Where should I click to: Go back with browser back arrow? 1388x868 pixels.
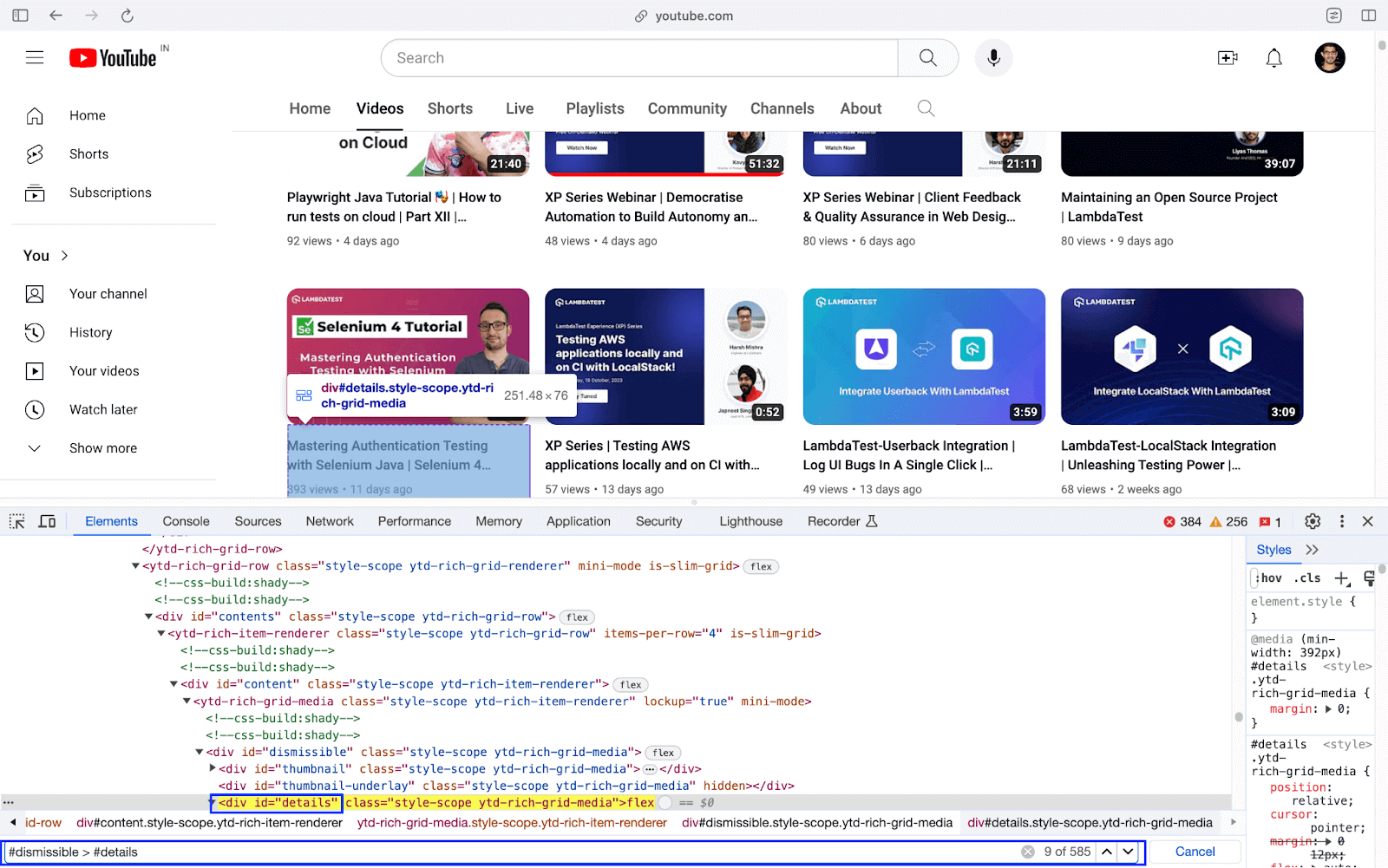tap(56, 16)
